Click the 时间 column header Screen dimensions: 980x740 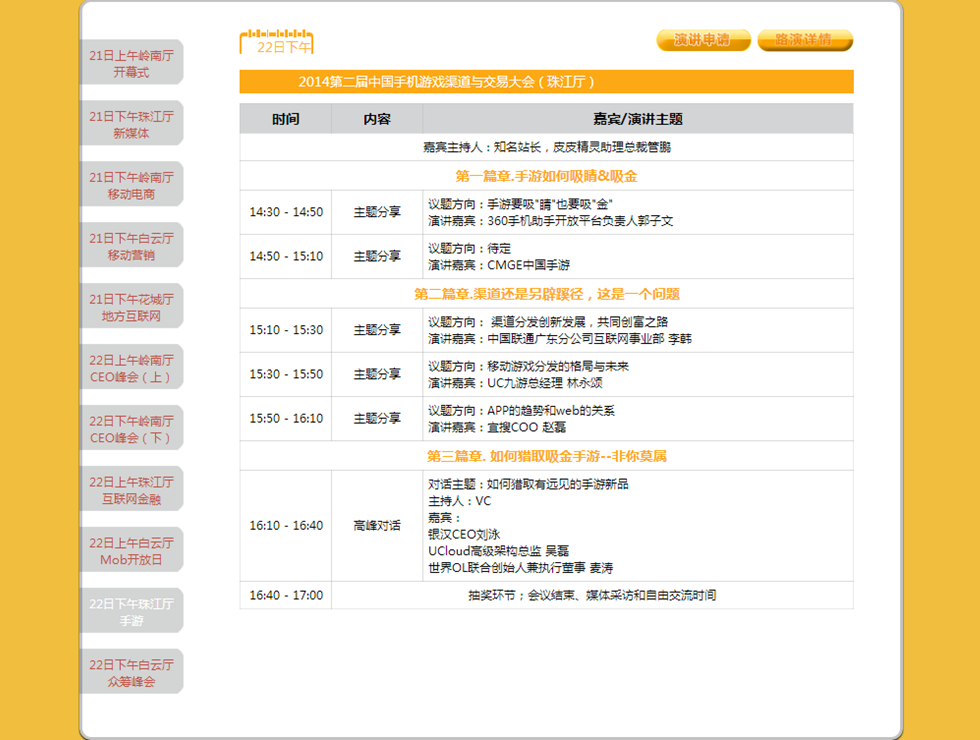[286, 119]
